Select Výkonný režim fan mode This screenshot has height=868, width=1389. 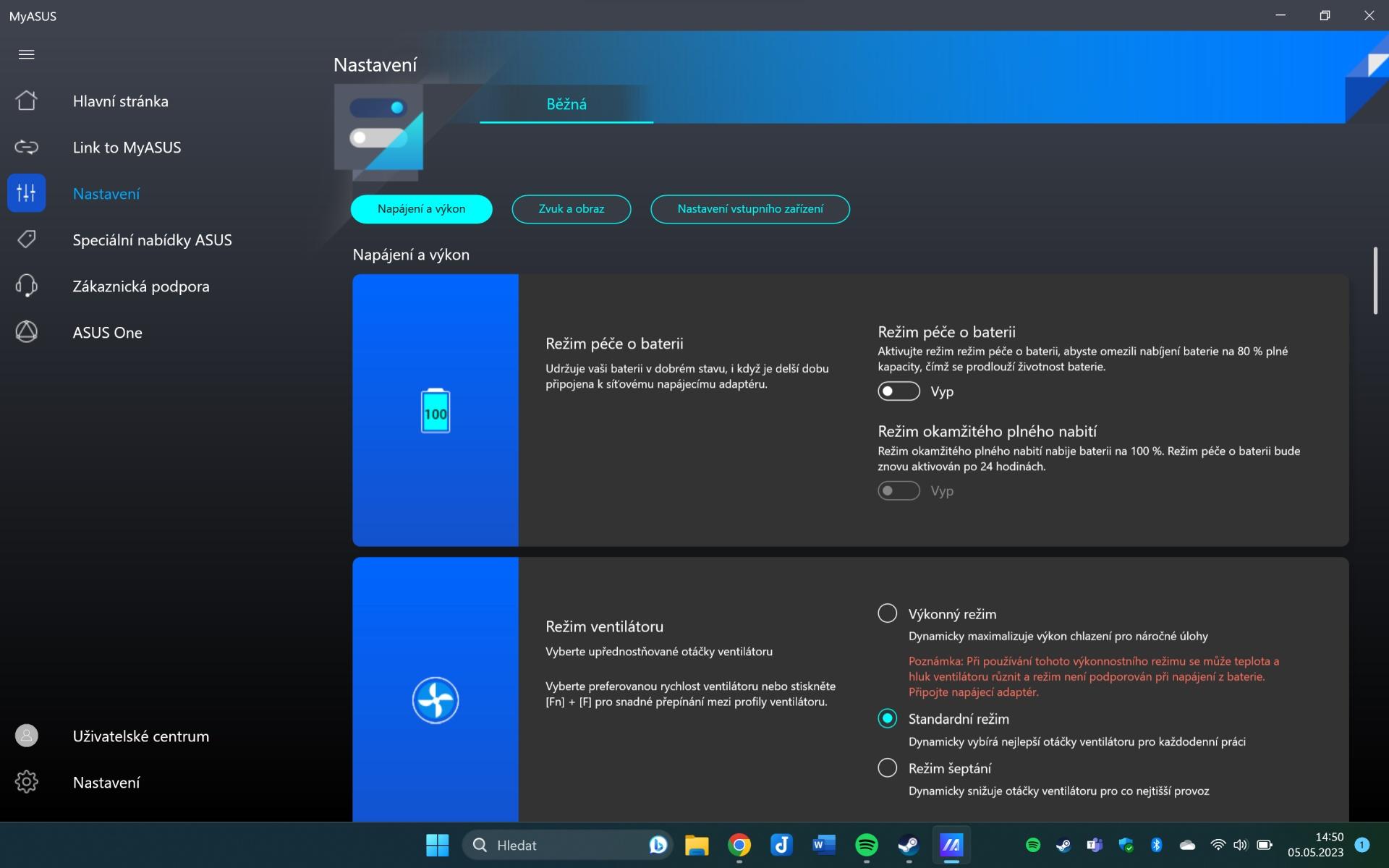887,613
